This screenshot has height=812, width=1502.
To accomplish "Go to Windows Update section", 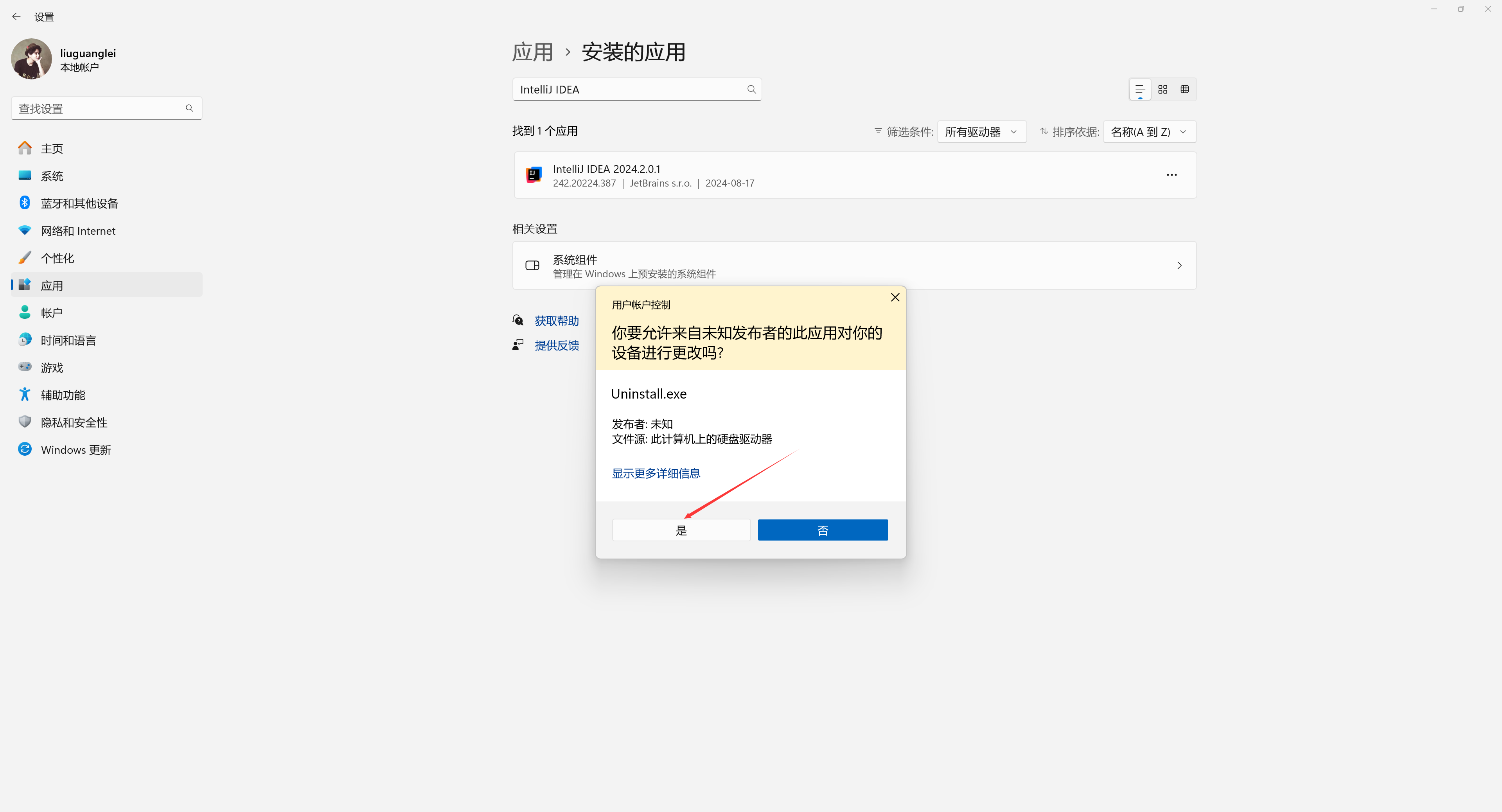I will pos(76,449).
